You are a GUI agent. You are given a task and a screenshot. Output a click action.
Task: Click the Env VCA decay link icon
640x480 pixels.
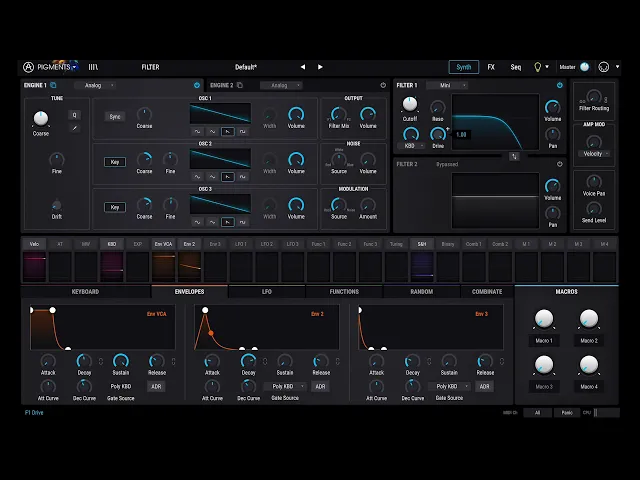pyautogui.click(x=101, y=361)
